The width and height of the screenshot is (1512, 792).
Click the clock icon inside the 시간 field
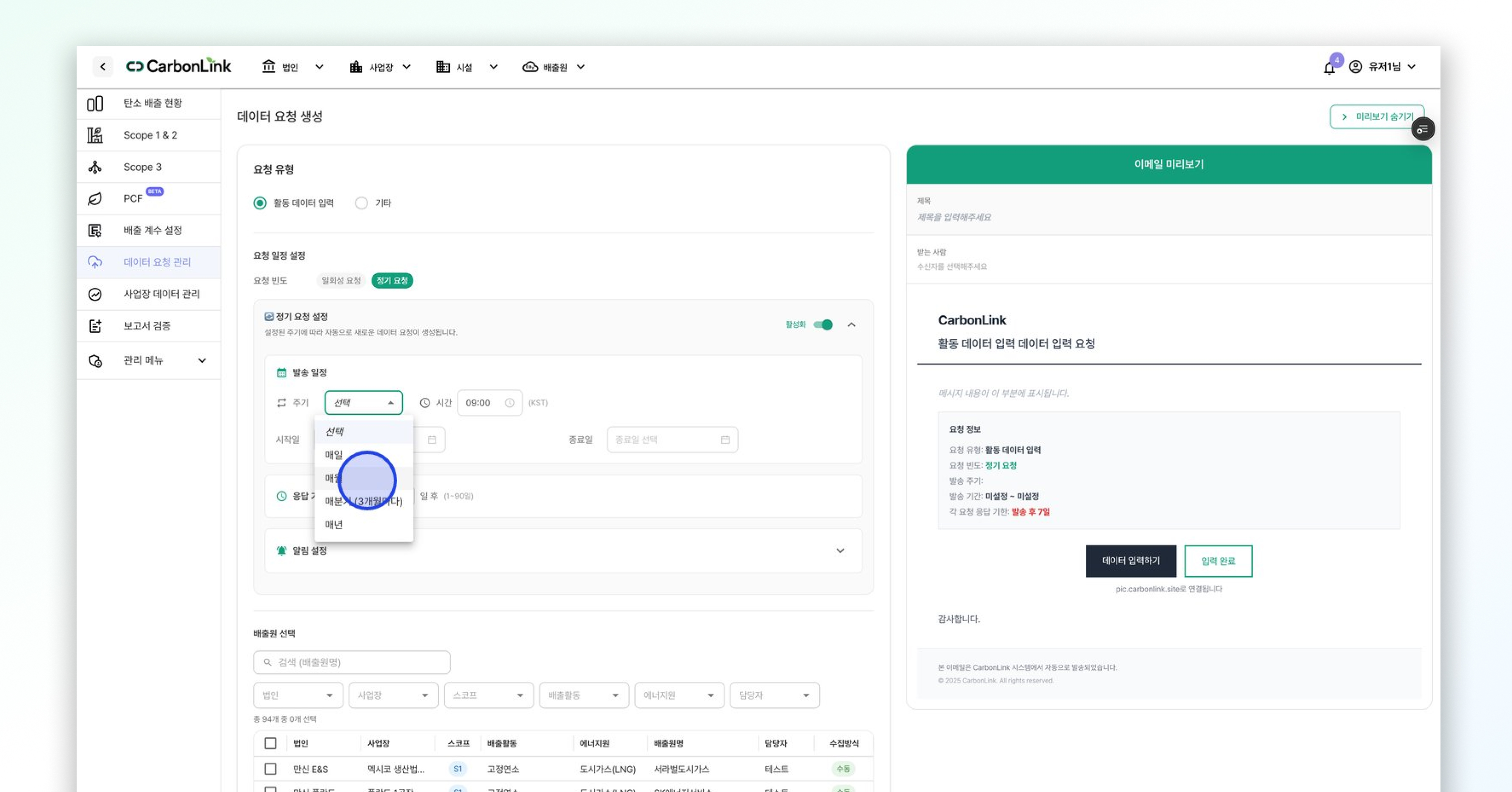510,403
